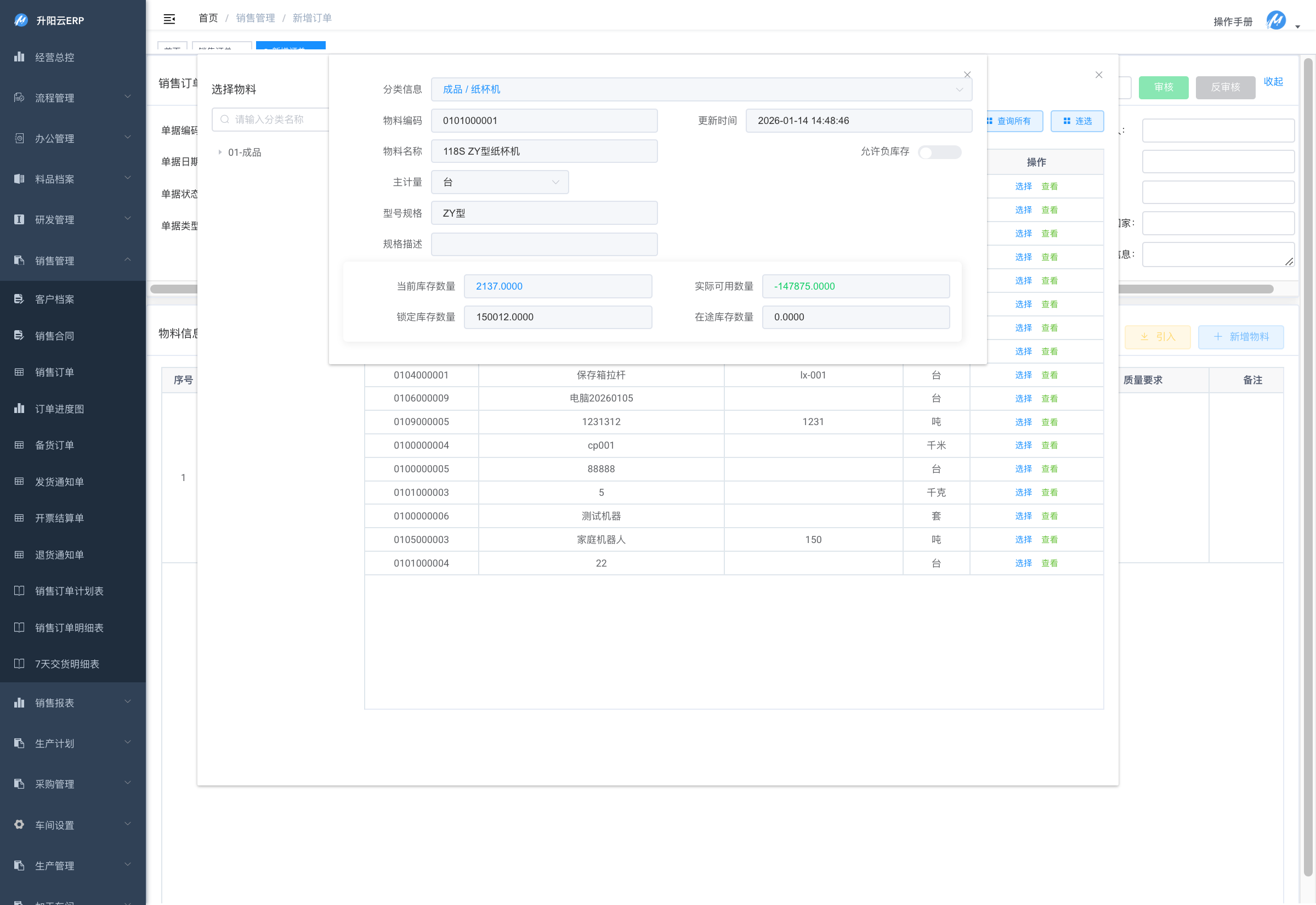The image size is (1316, 905).
Task: Toggle the 允许负库存 switch
Action: 939,152
